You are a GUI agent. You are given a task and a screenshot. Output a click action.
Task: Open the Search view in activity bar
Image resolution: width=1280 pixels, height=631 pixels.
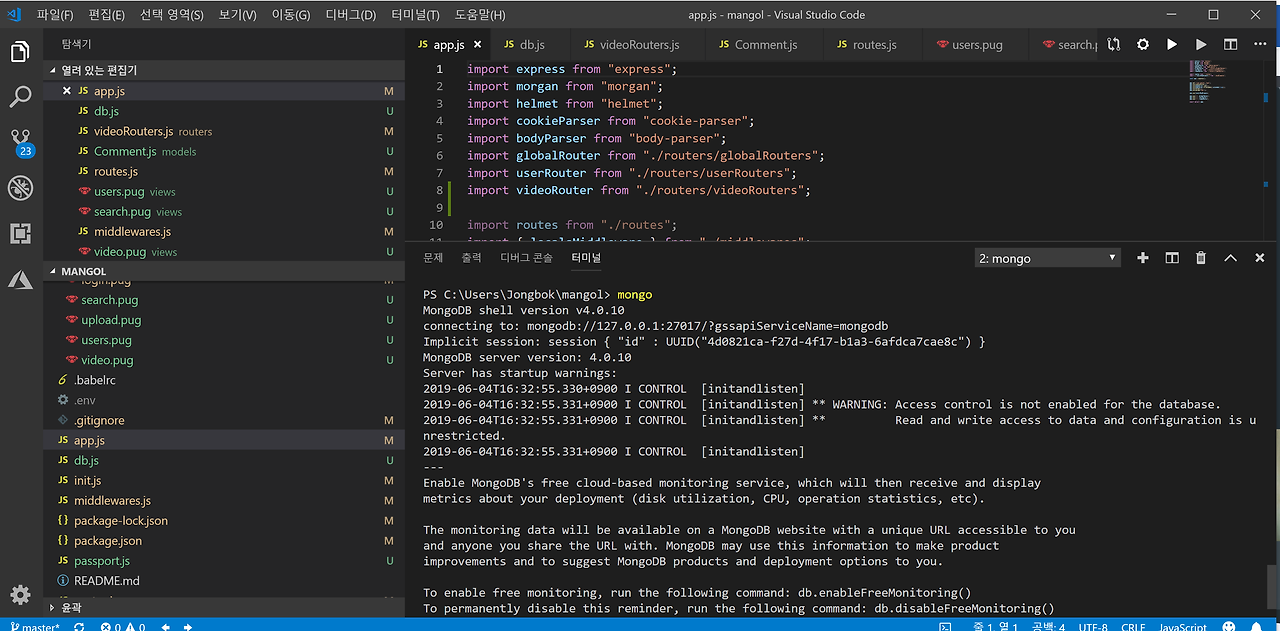coord(20,97)
